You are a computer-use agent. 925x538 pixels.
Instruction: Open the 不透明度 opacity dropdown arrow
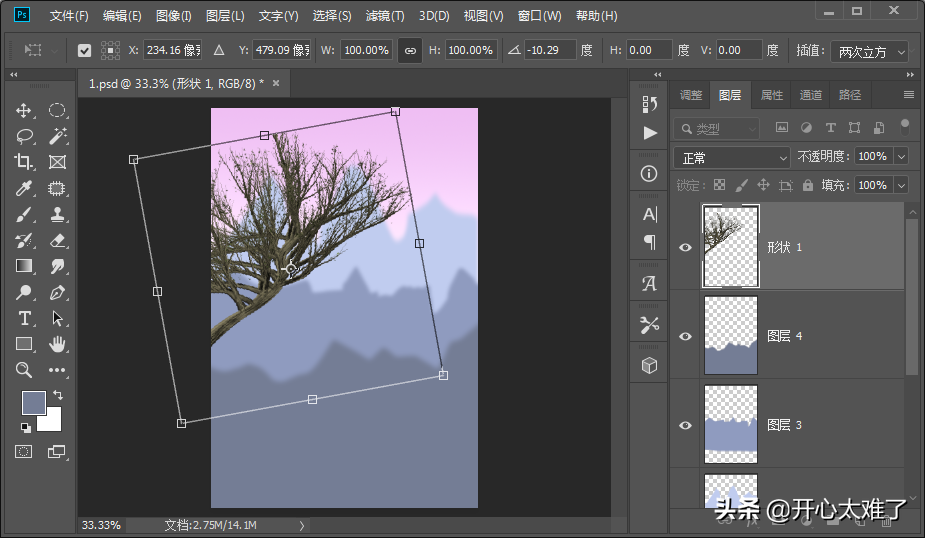click(x=901, y=156)
